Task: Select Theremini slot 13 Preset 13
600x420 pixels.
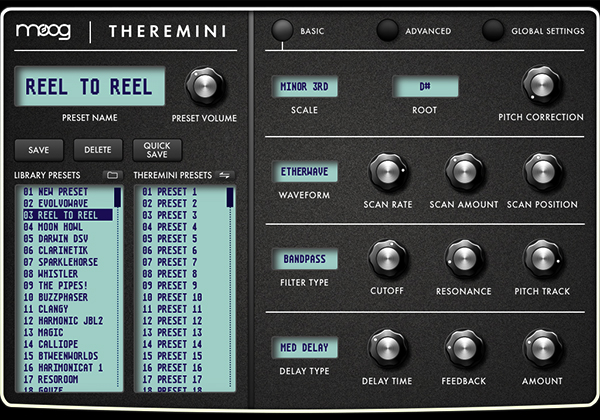Action: (x=183, y=333)
